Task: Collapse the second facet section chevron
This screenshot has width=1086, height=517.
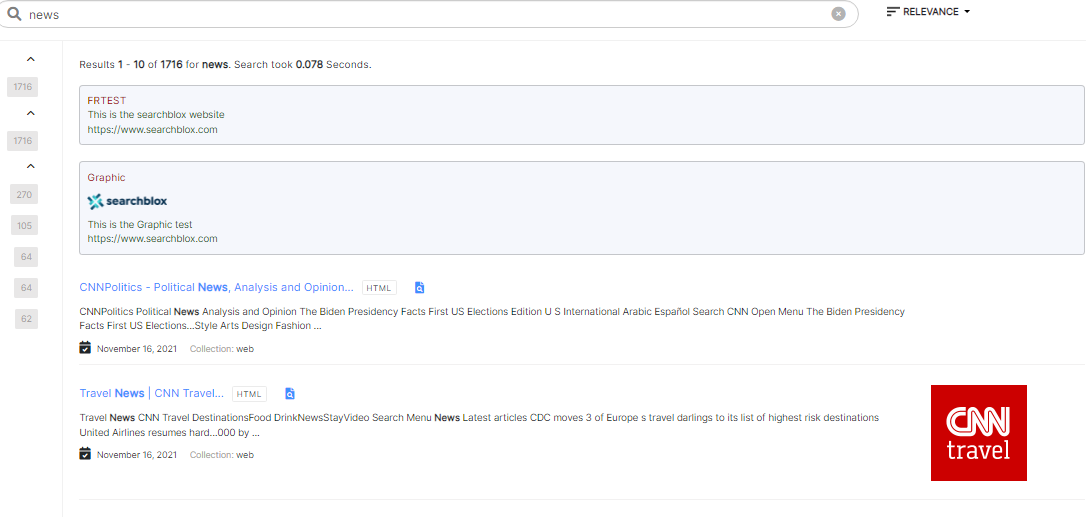Action: 30,113
